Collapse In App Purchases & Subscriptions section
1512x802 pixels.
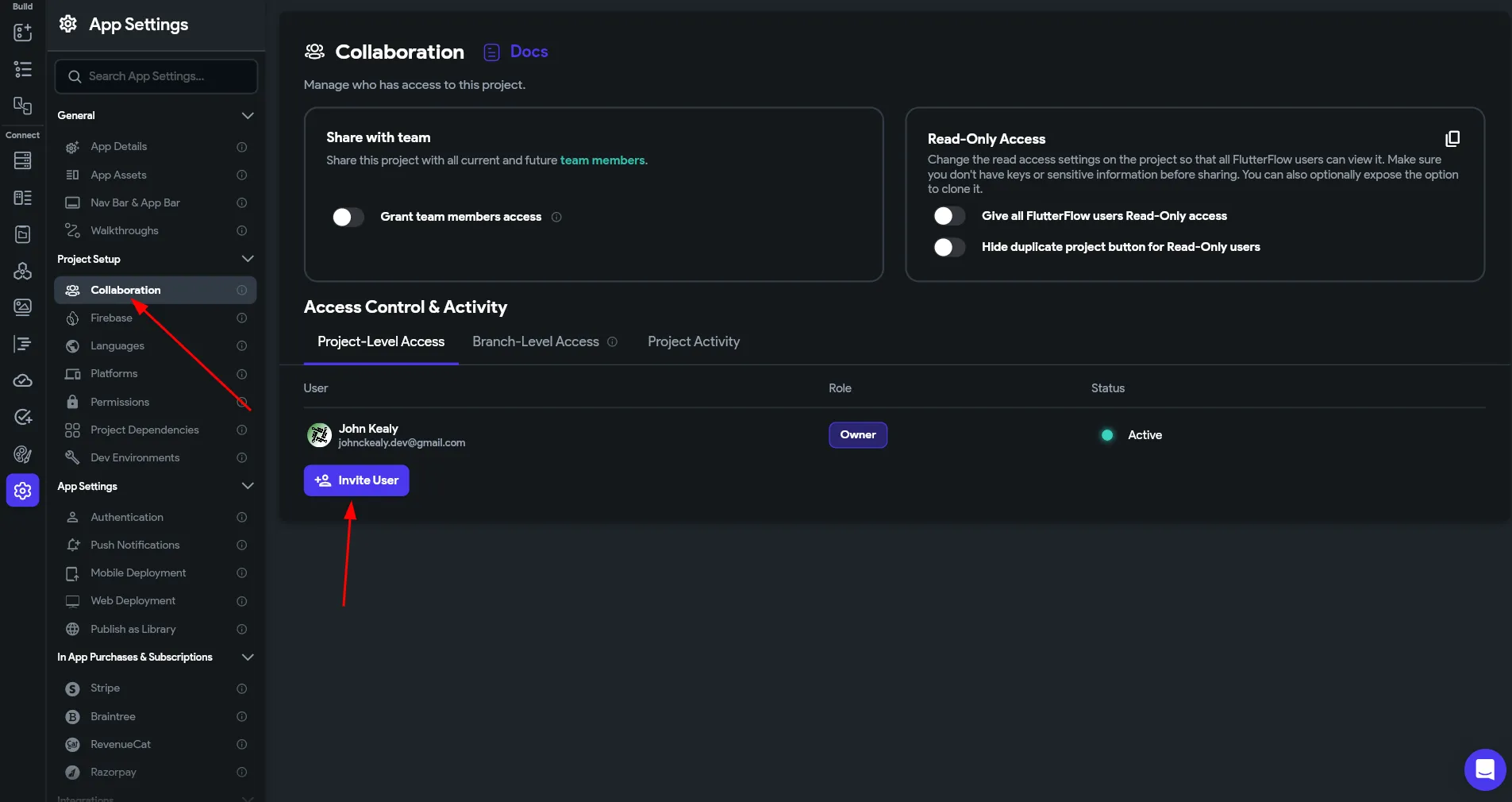[x=248, y=657]
